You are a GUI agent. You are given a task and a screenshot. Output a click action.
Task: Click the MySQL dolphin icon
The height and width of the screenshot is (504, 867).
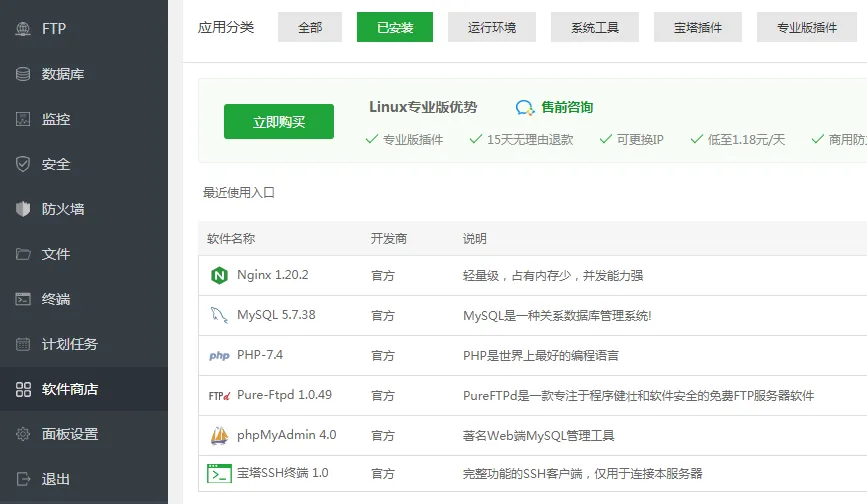pyautogui.click(x=219, y=315)
